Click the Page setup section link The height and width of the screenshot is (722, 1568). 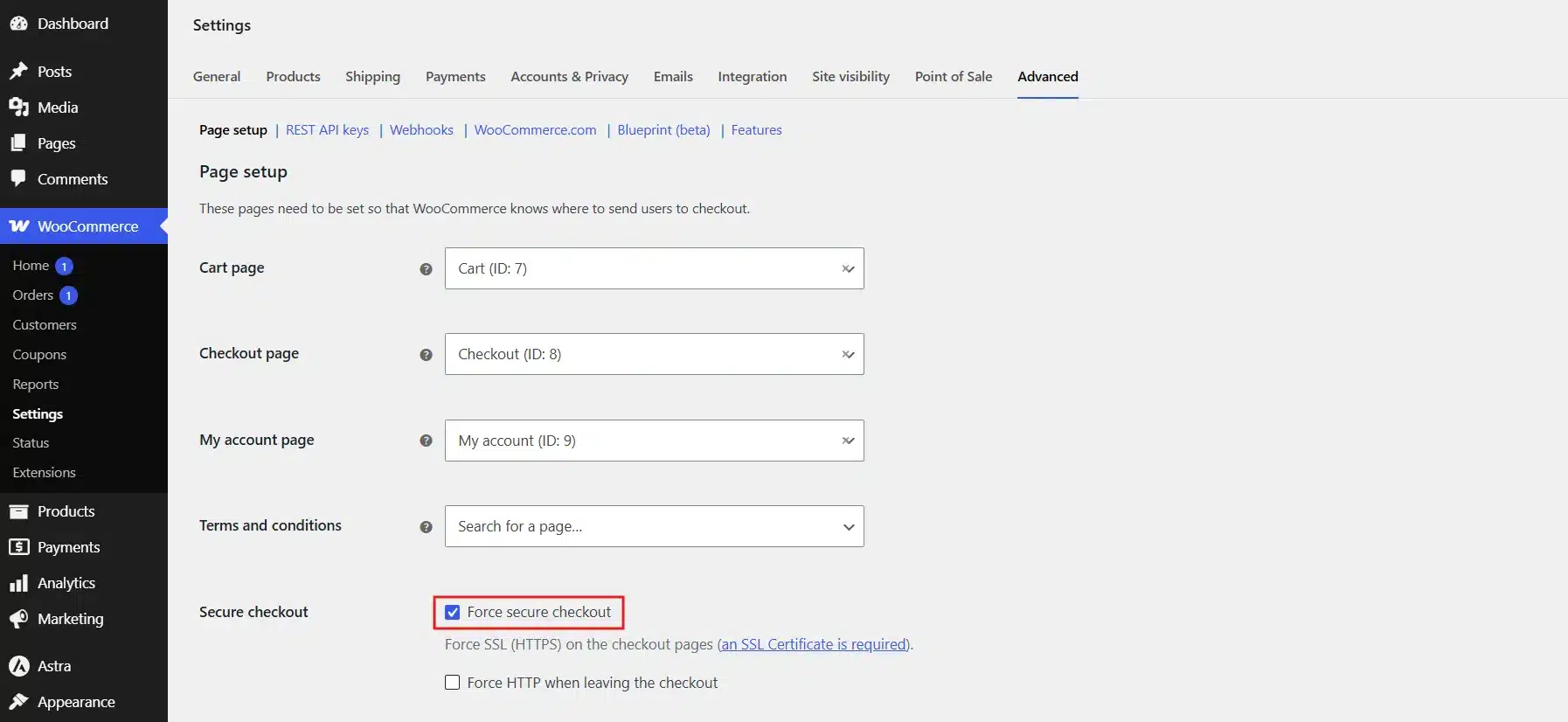pyautogui.click(x=233, y=130)
